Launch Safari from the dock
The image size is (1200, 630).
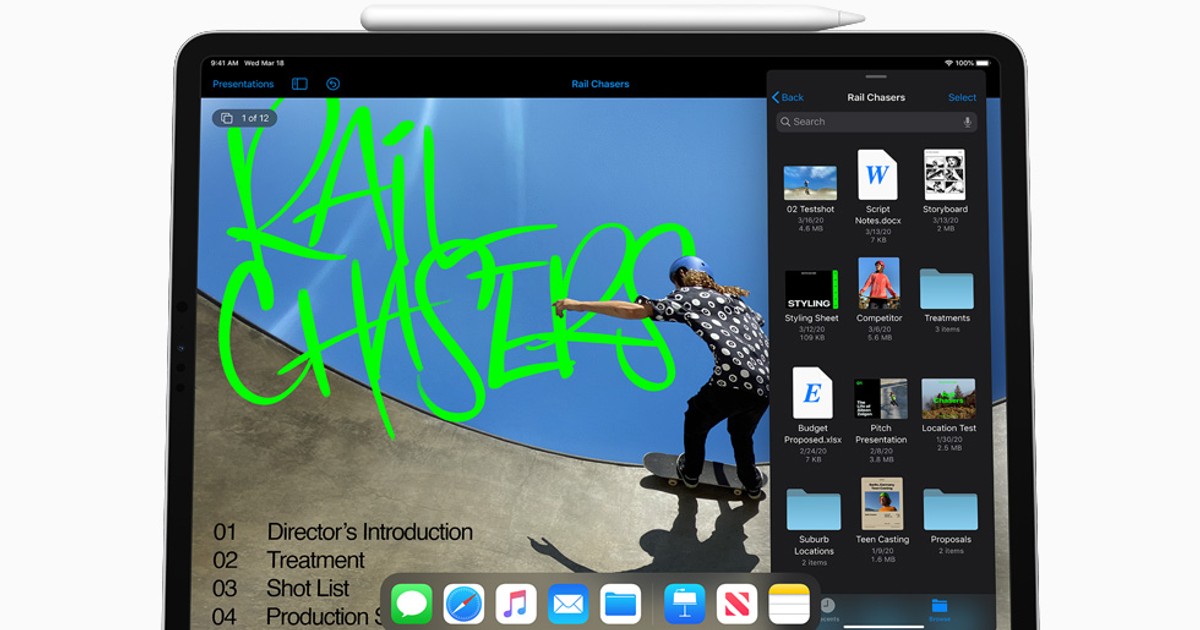point(464,604)
